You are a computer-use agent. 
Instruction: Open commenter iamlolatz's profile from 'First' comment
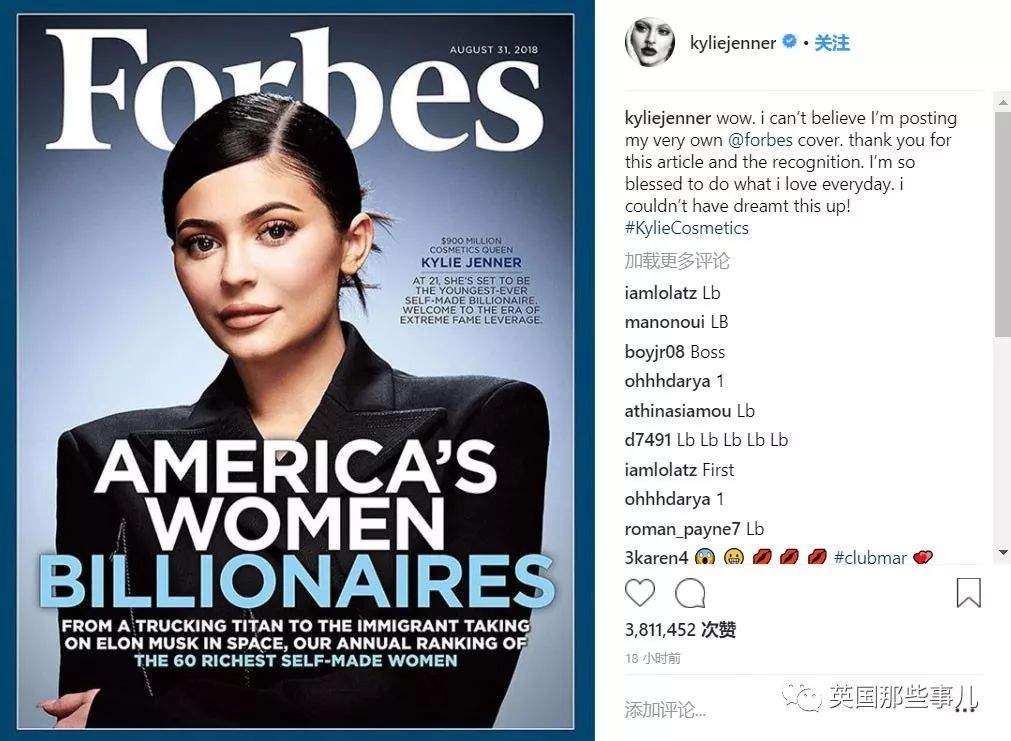click(x=661, y=469)
